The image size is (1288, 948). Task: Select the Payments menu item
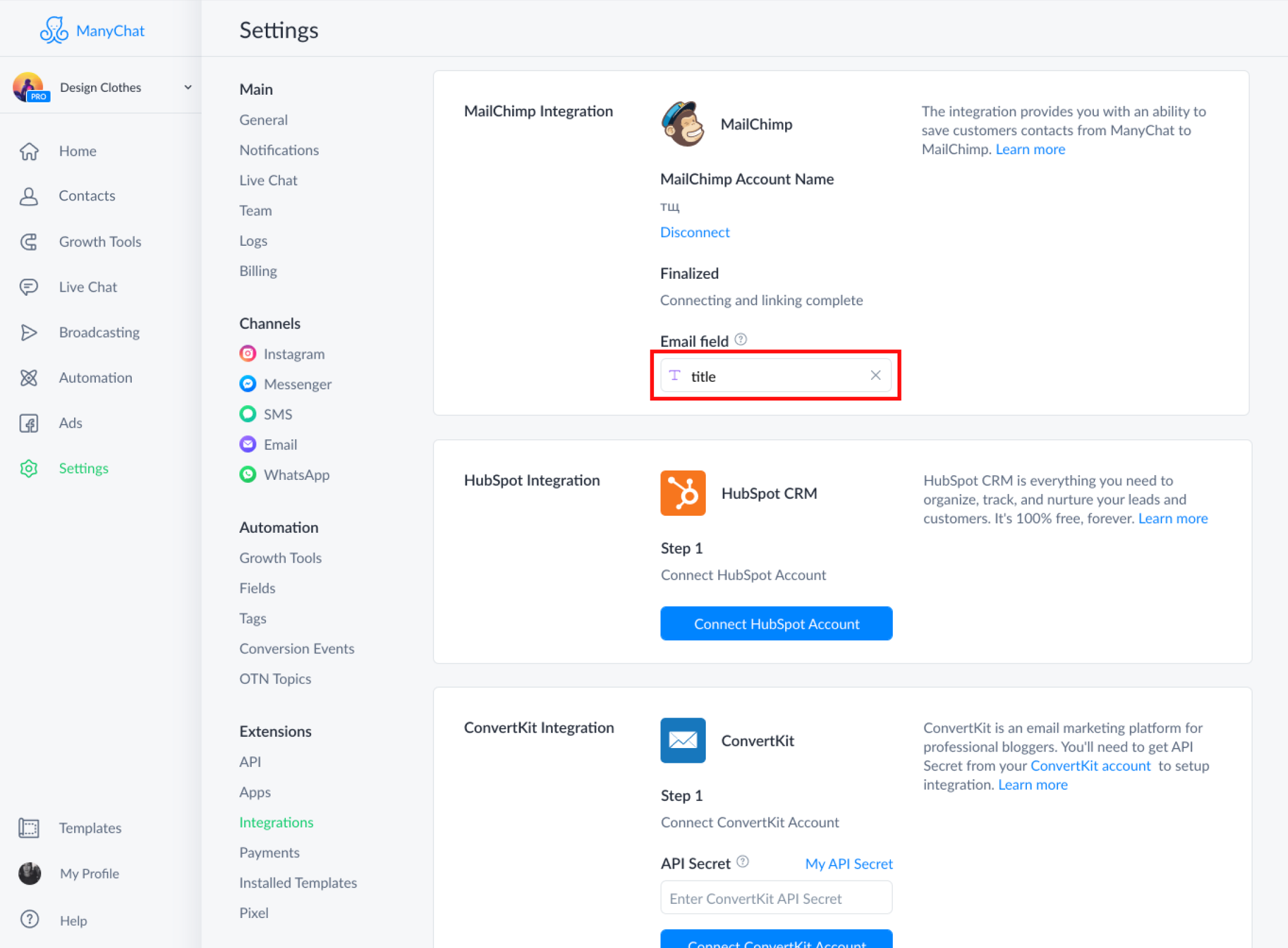[x=269, y=852]
